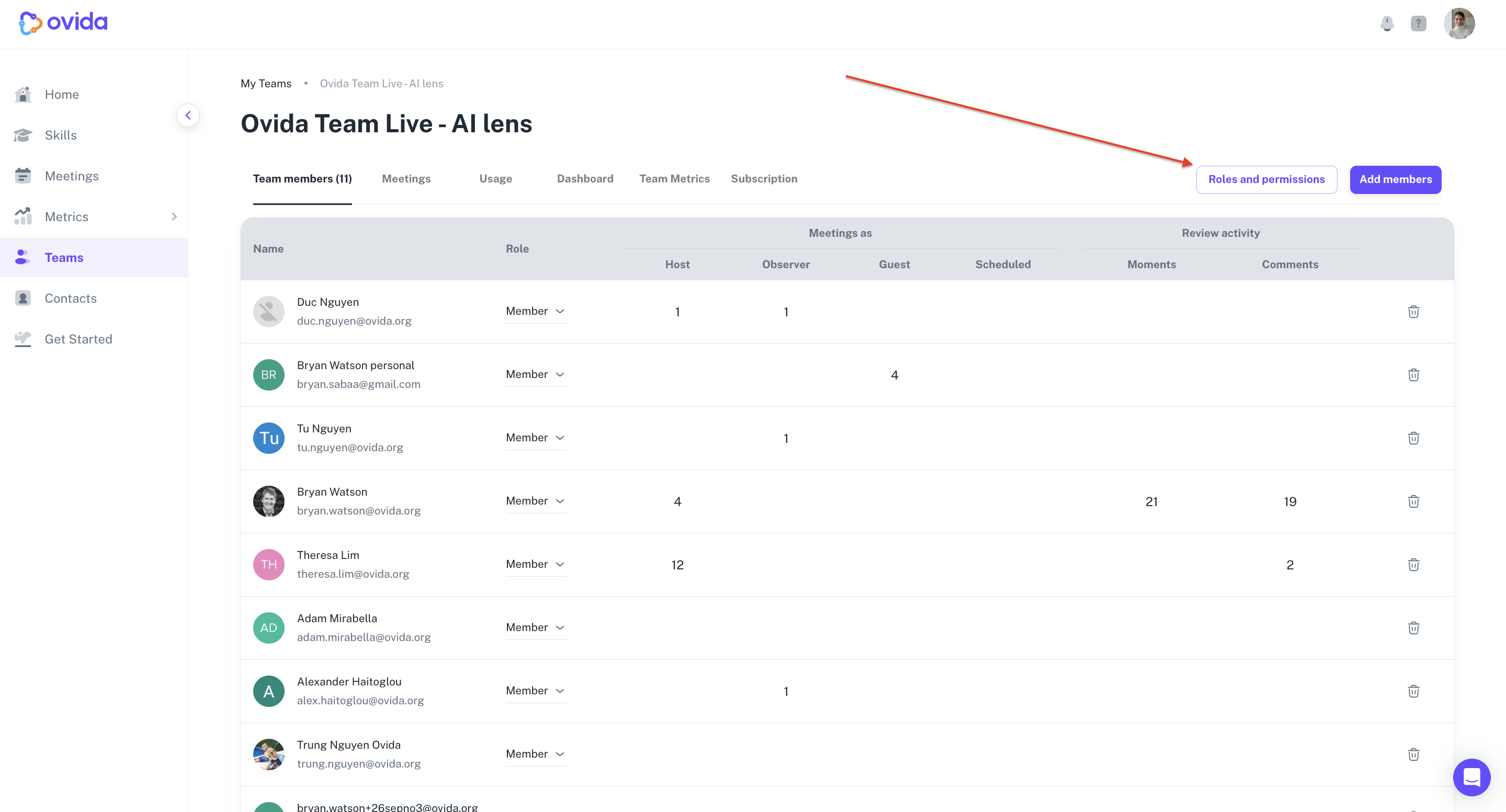This screenshot has height=812, width=1506.
Task: Select the Team members (11) tab
Action: click(x=302, y=179)
